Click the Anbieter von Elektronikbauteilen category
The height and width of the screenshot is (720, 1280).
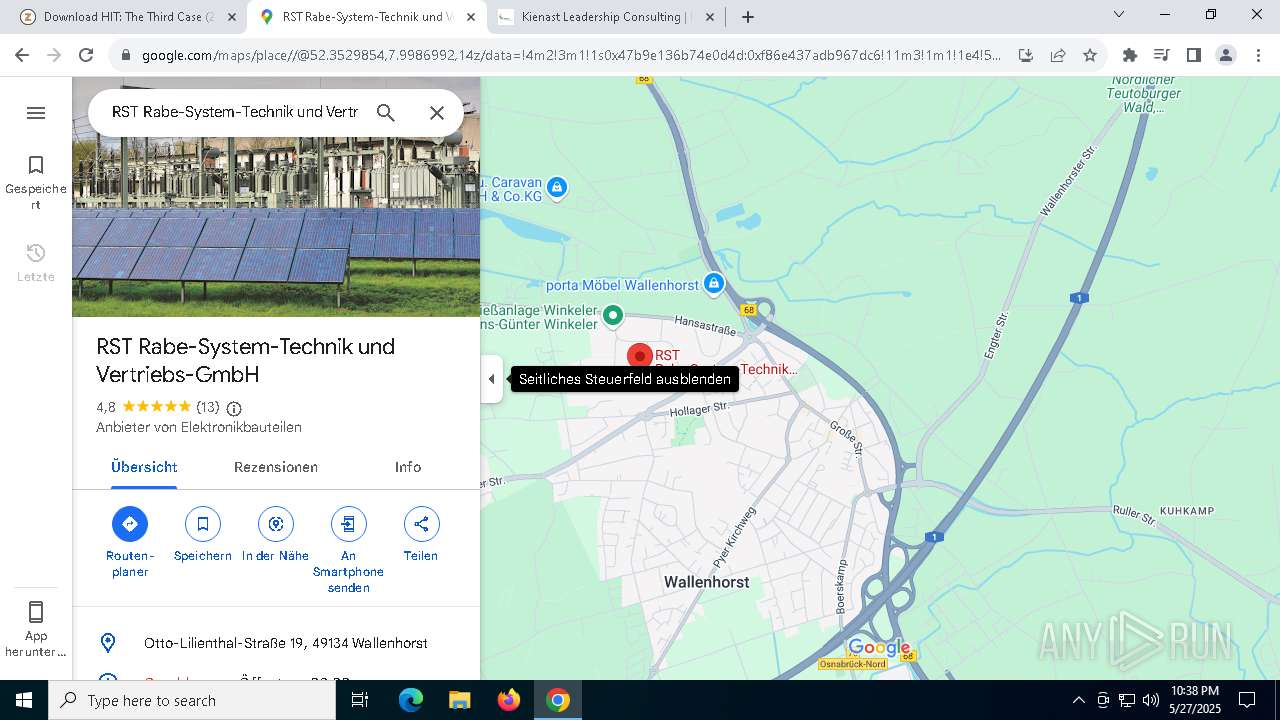(199, 427)
